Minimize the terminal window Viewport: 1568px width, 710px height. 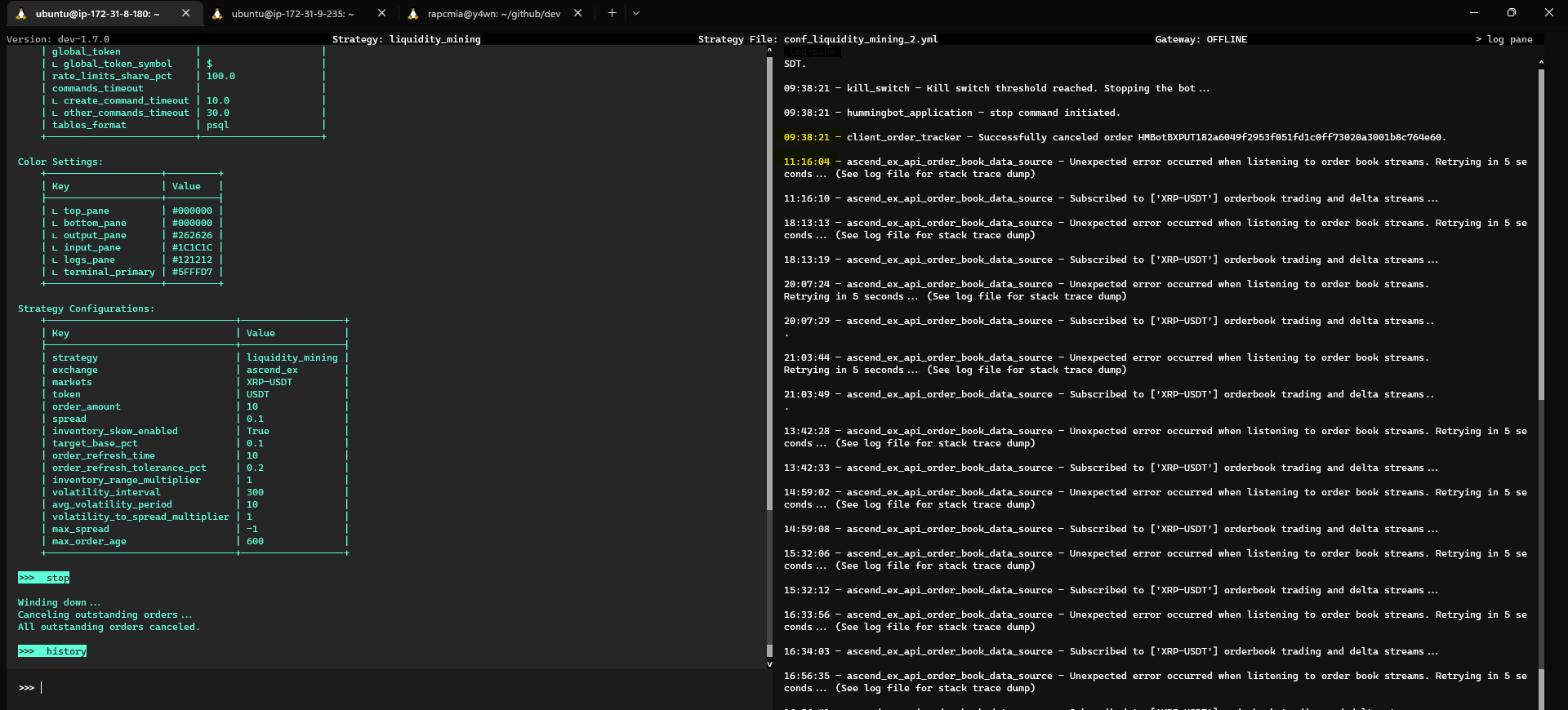(1474, 13)
